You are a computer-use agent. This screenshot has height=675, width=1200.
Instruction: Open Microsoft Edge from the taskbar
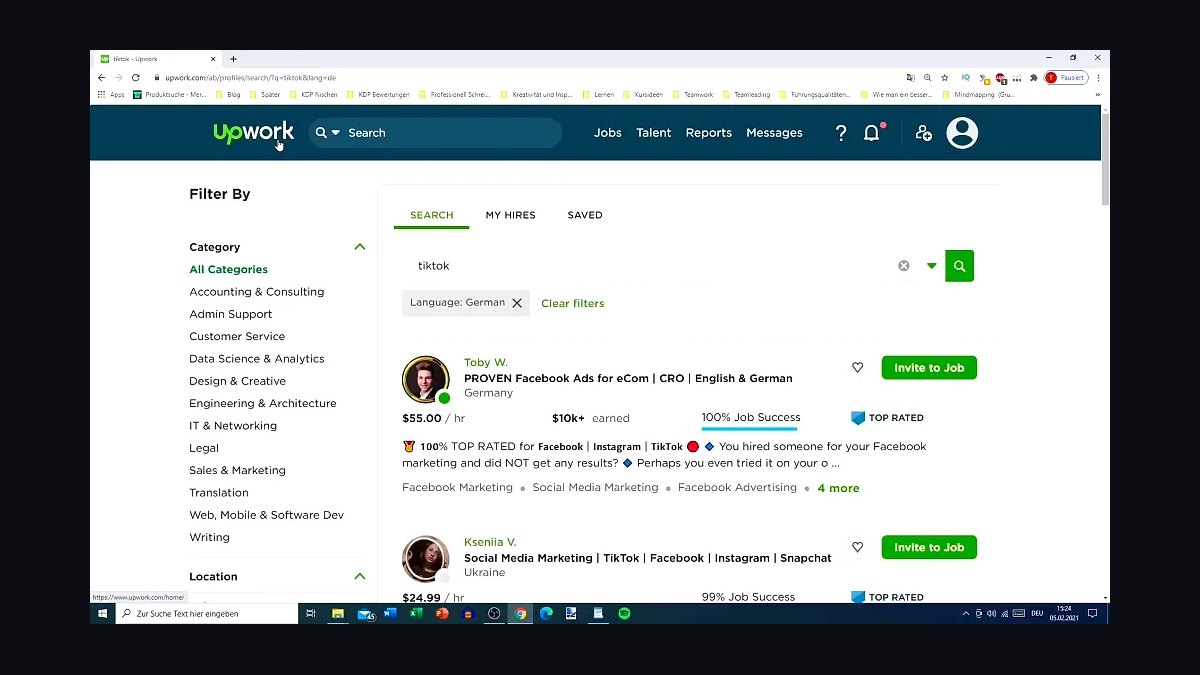click(546, 613)
